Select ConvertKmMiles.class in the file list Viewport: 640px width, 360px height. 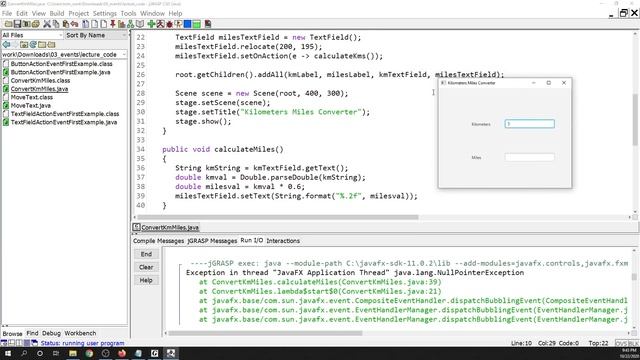pyautogui.click(x=40, y=80)
